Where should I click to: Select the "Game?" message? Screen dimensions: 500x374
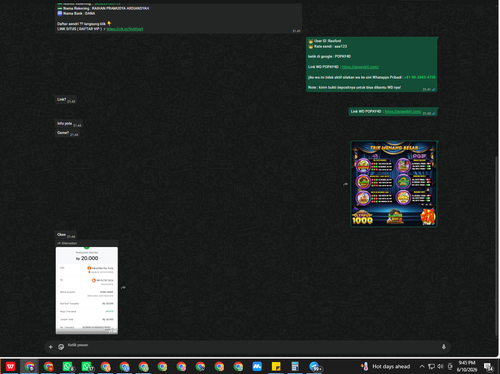[x=67, y=133]
